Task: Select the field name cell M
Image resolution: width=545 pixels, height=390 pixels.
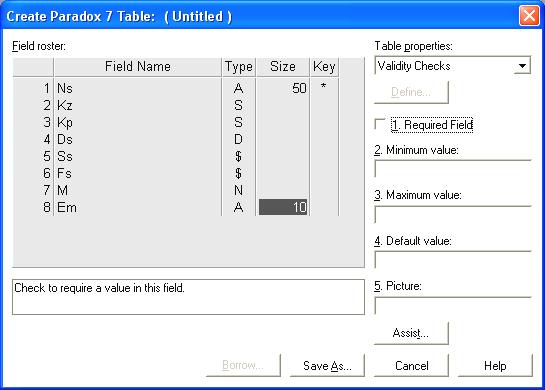Action: [x=138, y=190]
